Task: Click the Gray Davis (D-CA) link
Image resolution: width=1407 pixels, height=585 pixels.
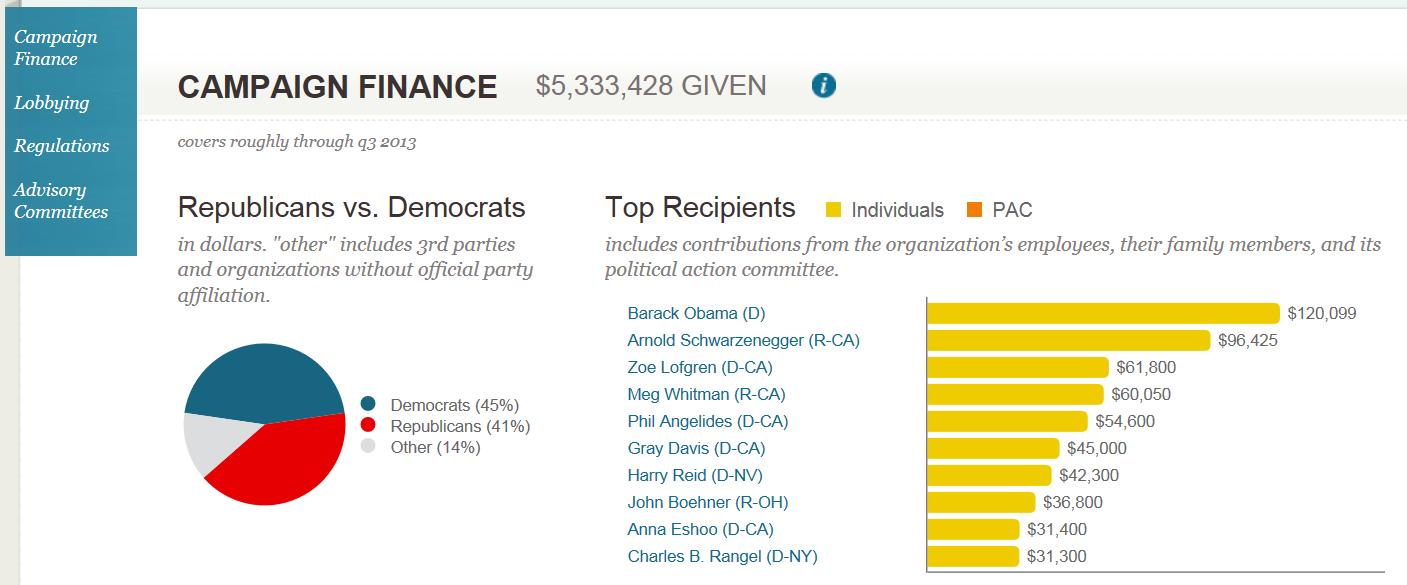Action: point(696,448)
